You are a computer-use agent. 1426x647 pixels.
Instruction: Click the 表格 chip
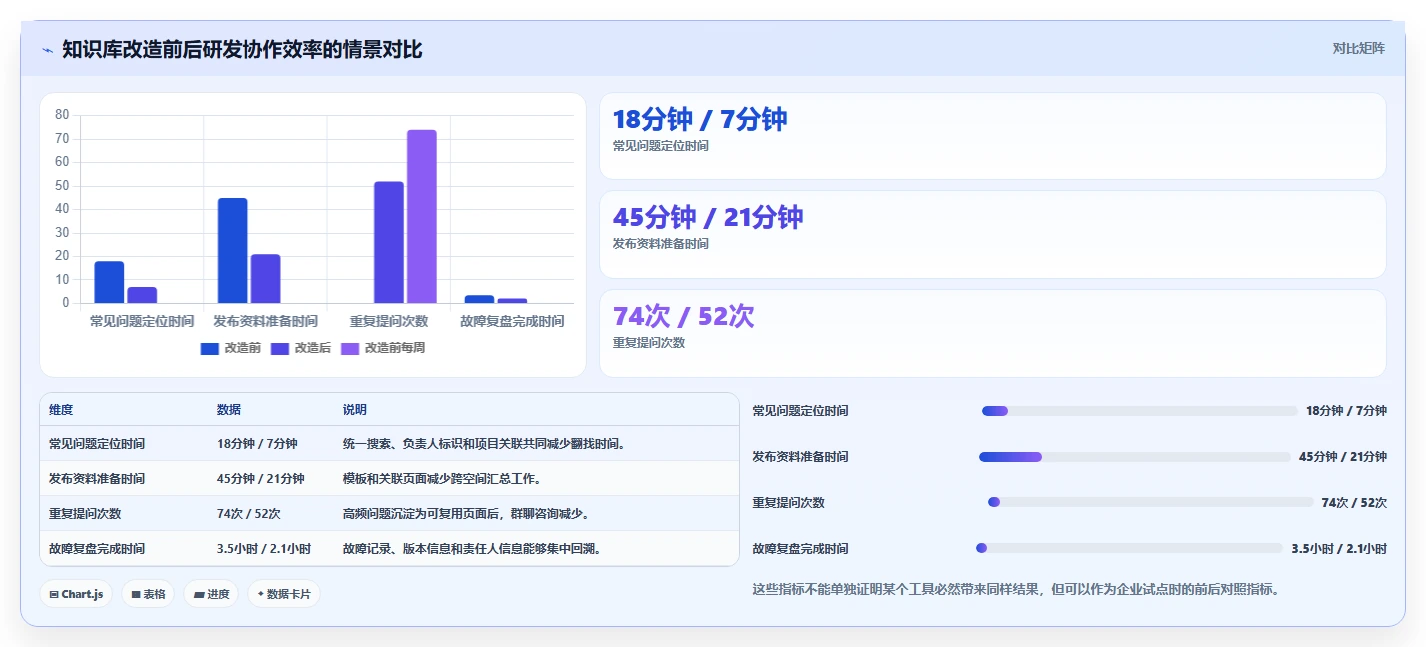148,594
